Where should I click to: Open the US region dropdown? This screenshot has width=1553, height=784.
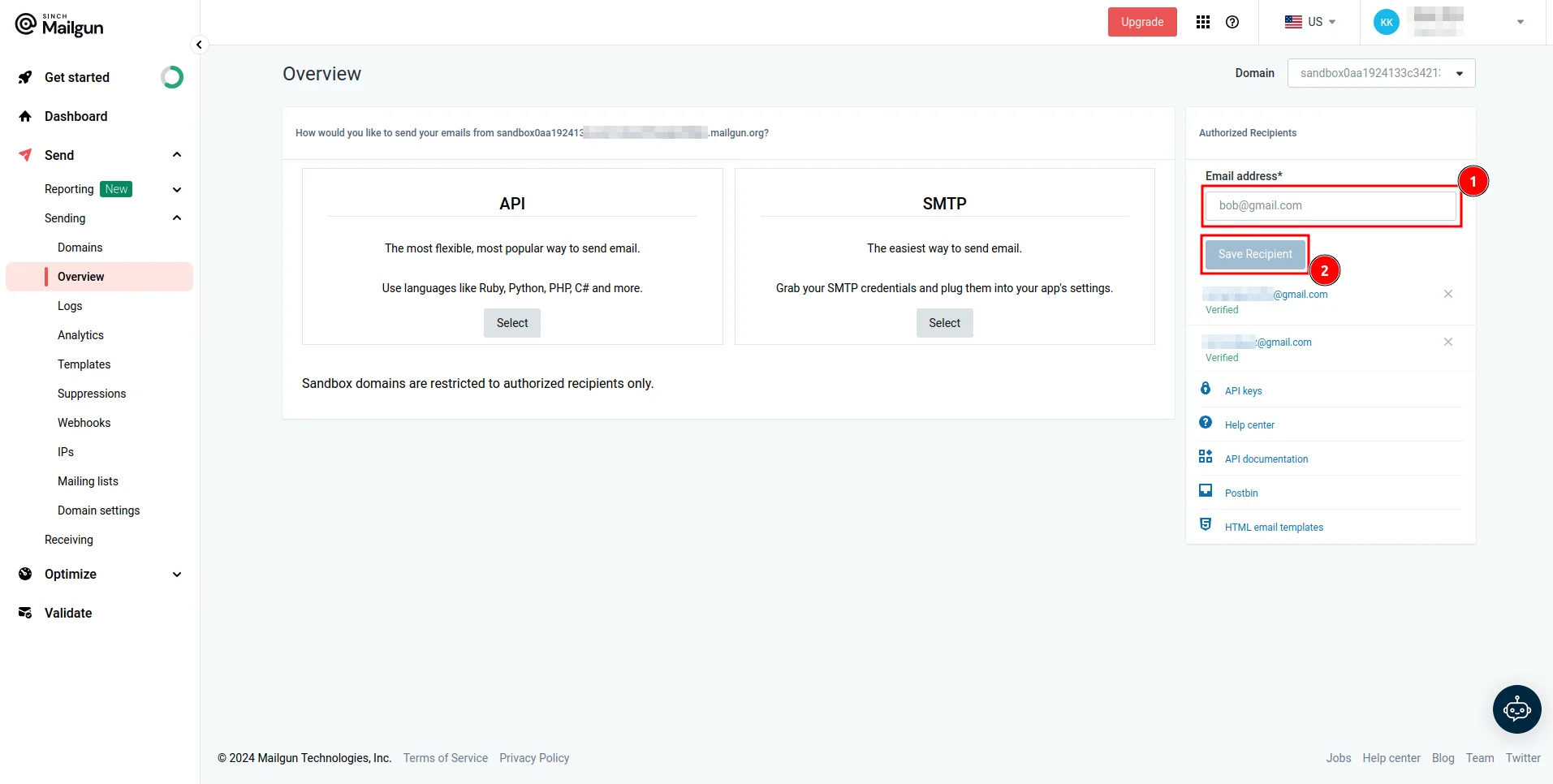(1310, 22)
